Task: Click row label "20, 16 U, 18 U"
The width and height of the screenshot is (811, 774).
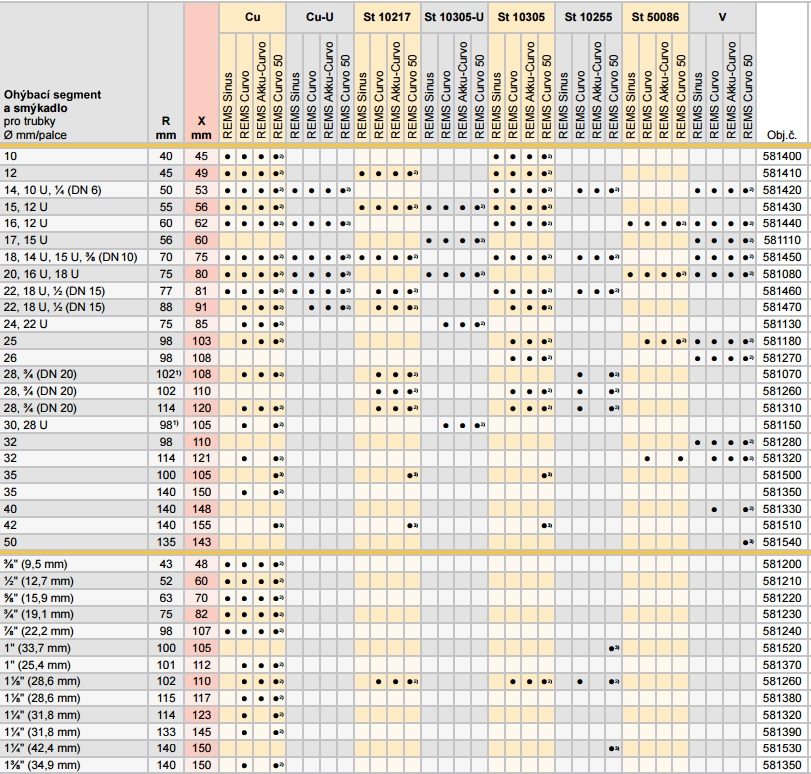Action: [41, 274]
